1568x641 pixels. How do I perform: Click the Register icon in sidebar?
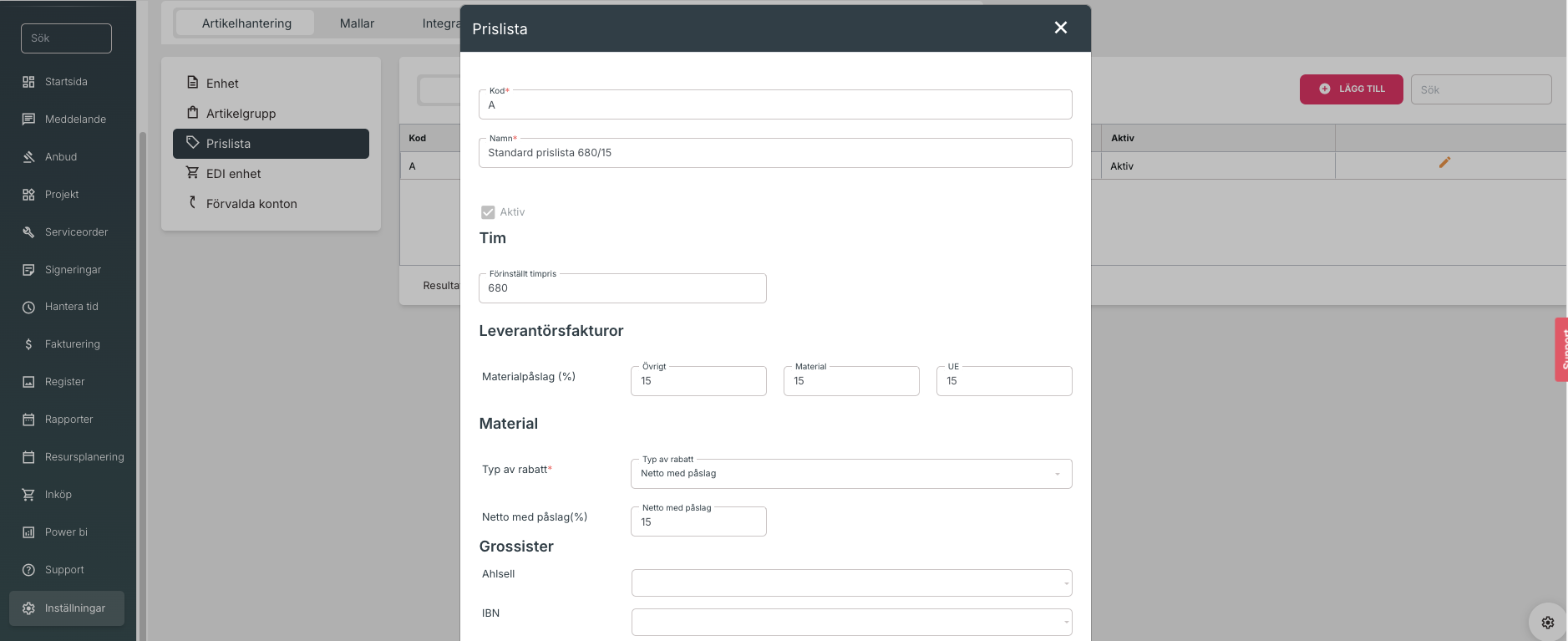28,382
